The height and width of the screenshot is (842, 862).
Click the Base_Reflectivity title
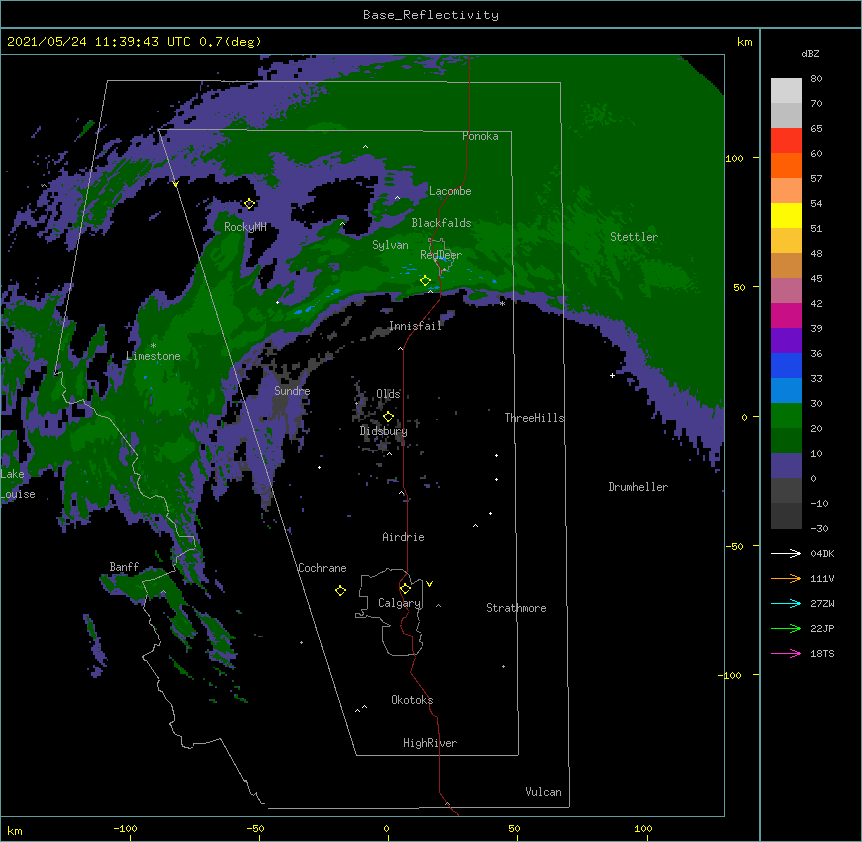click(431, 15)
